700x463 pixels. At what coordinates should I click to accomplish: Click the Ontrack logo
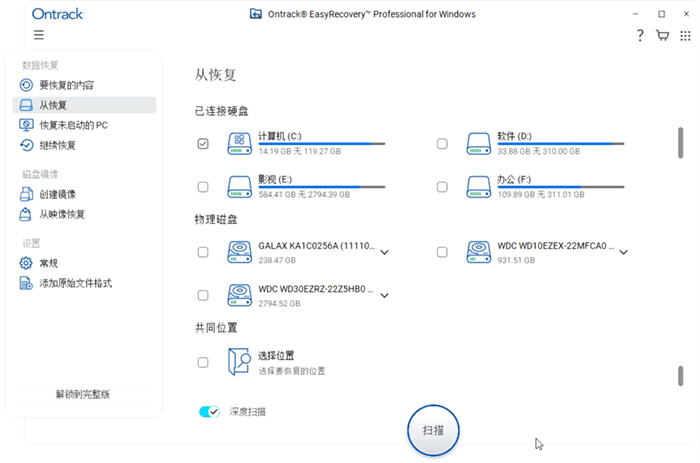click(x=58, y=14)
